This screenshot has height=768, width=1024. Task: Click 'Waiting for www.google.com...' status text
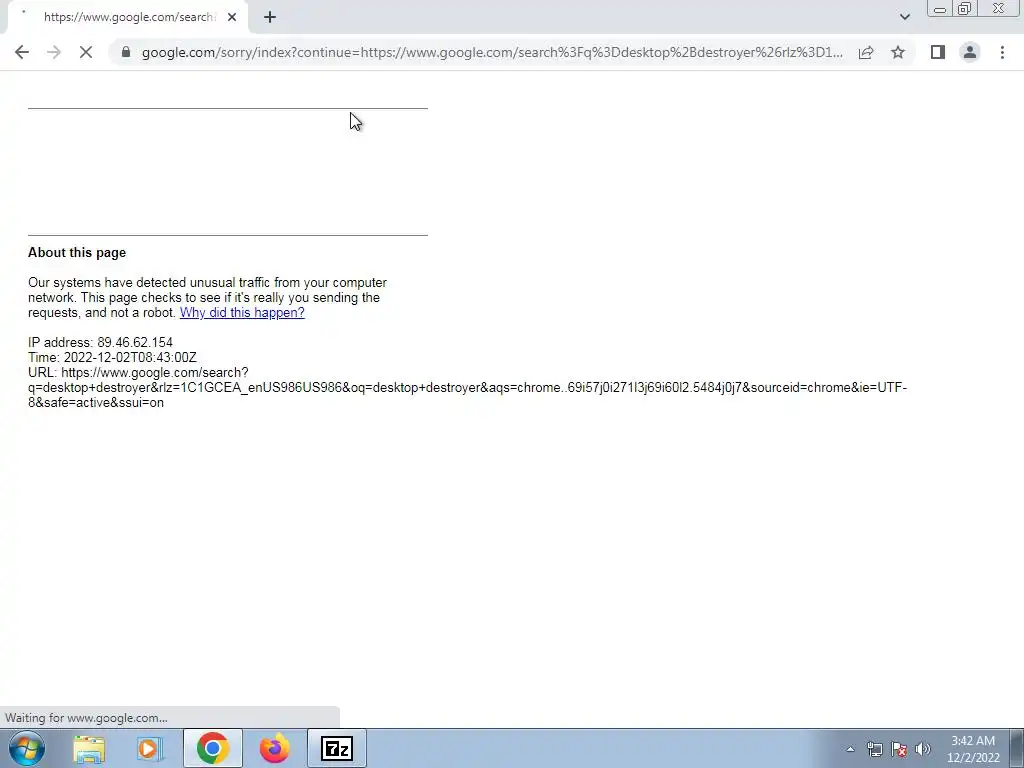86,718
